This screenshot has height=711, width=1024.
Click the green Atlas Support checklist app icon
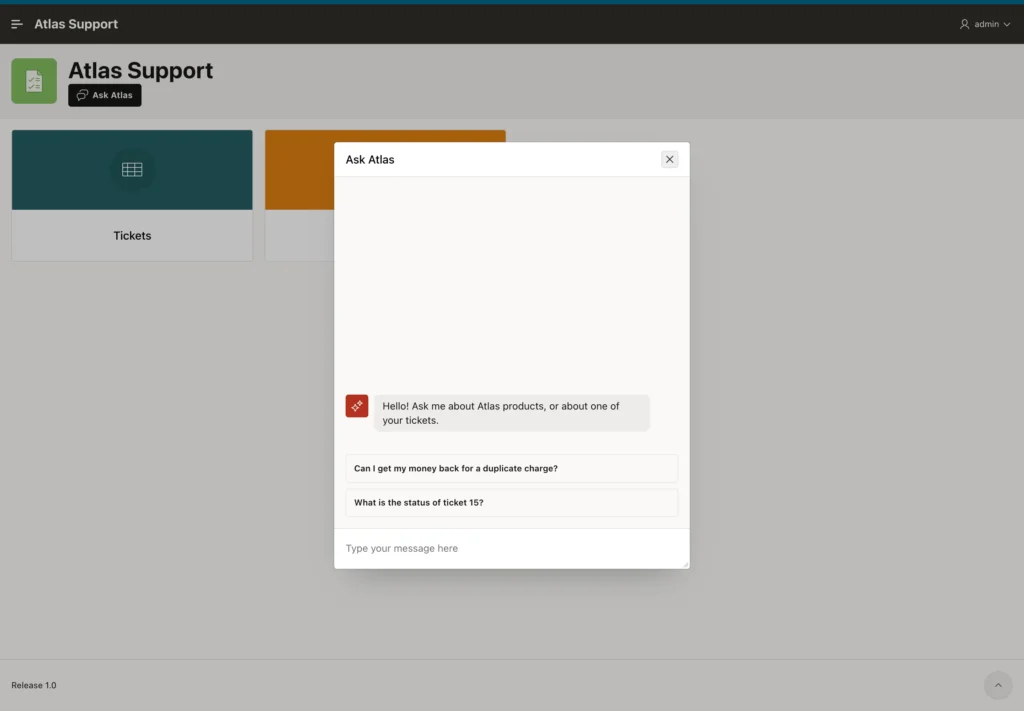click(34, 81)
